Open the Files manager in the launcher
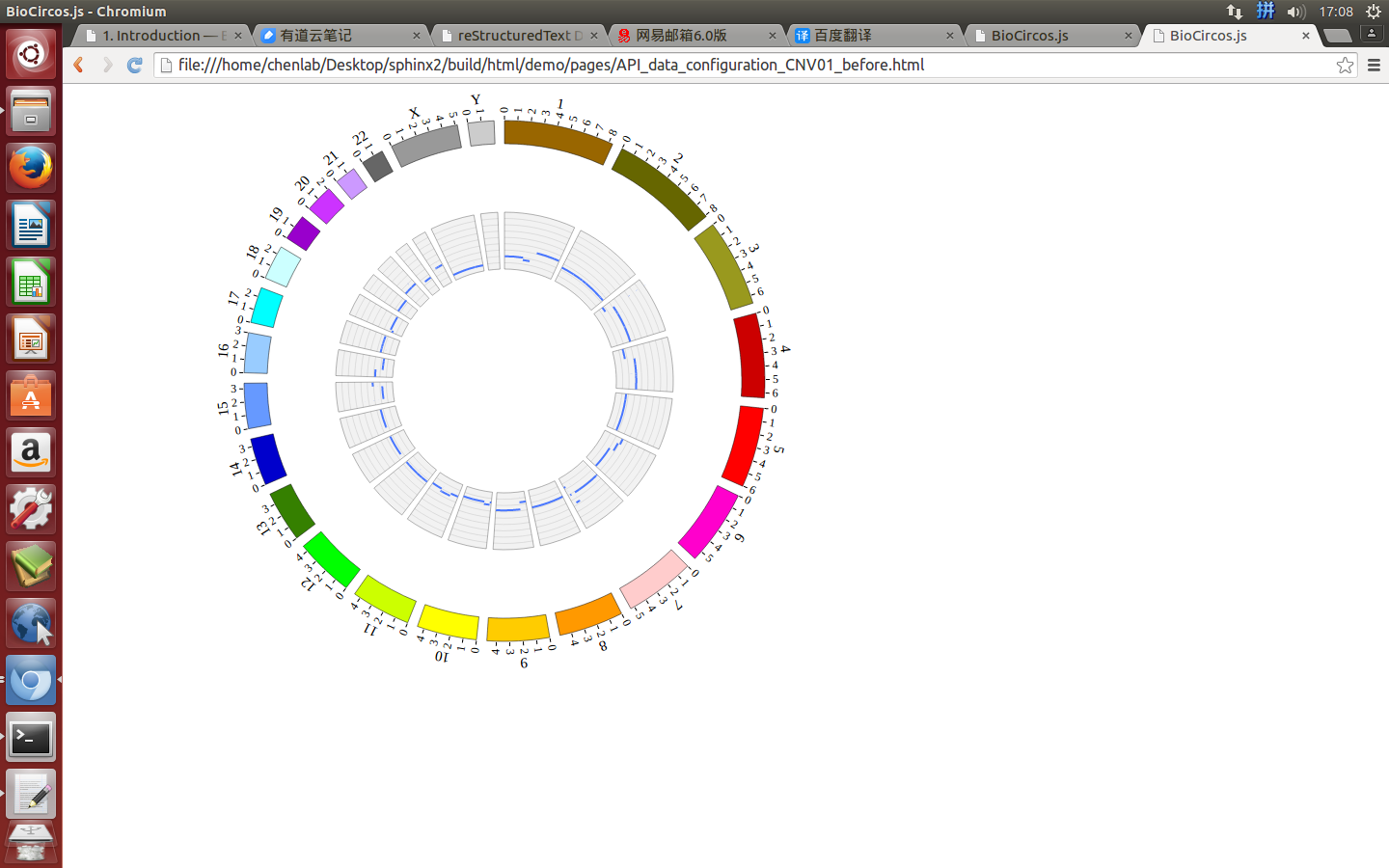Image resolution: width=1389 pixels, height=868 pixels. pos(31,111)
